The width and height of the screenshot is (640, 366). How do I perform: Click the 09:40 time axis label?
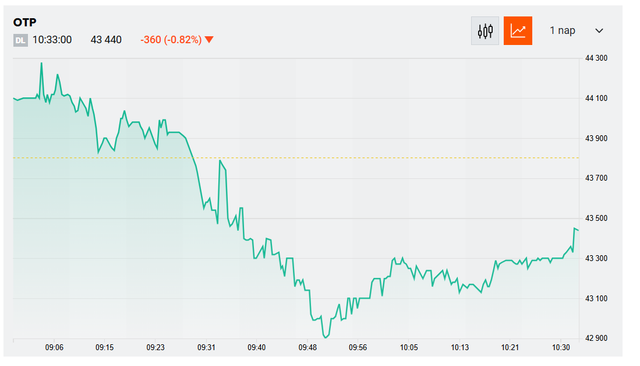(256, 347)
